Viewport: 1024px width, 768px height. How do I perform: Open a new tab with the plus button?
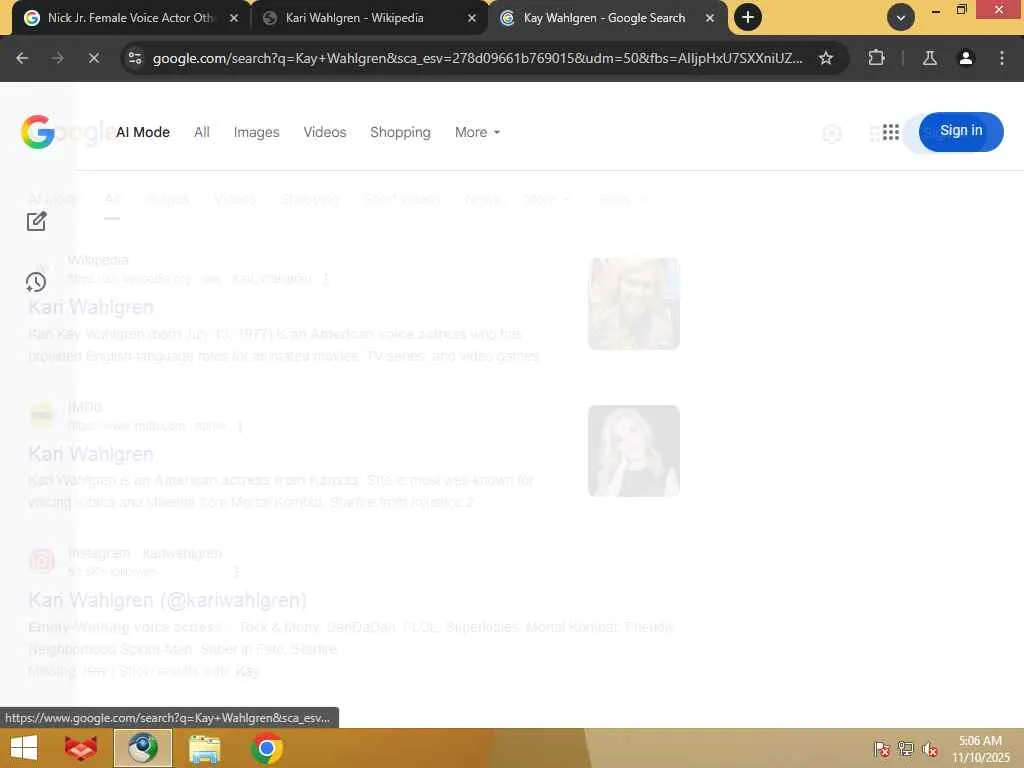(x=748, y=18)
